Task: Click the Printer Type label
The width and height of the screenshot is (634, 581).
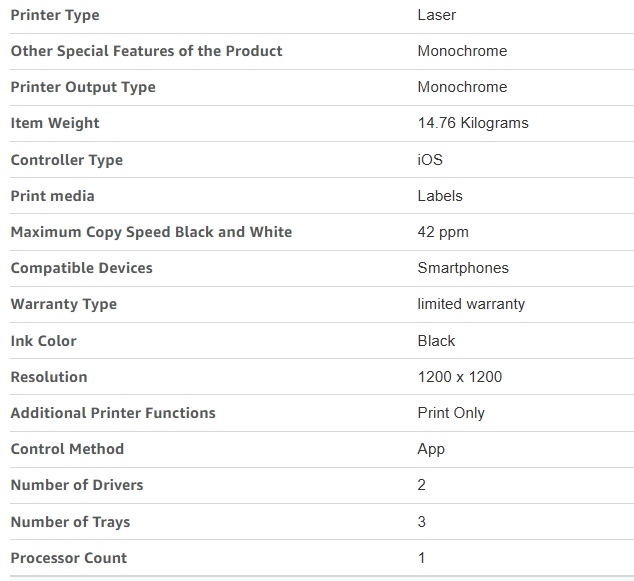Action: (55, 15)
